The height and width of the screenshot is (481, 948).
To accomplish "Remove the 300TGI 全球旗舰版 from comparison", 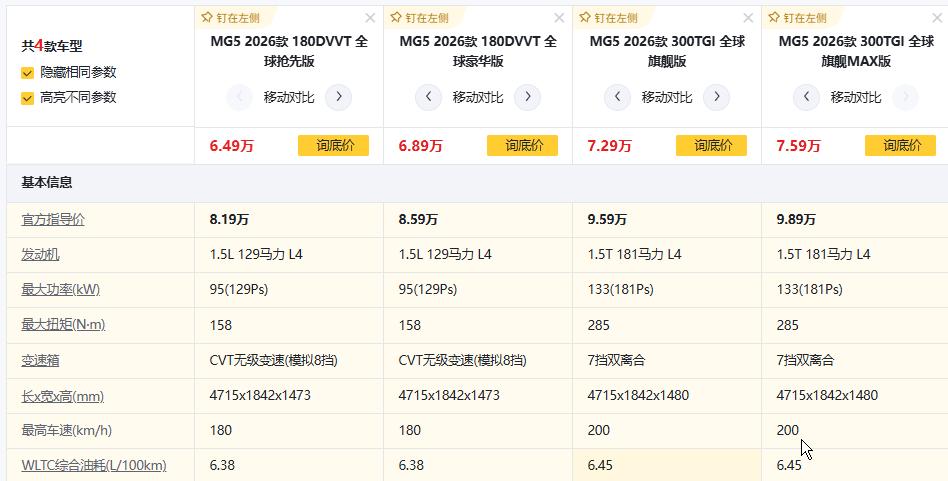I will coord(748,18).
